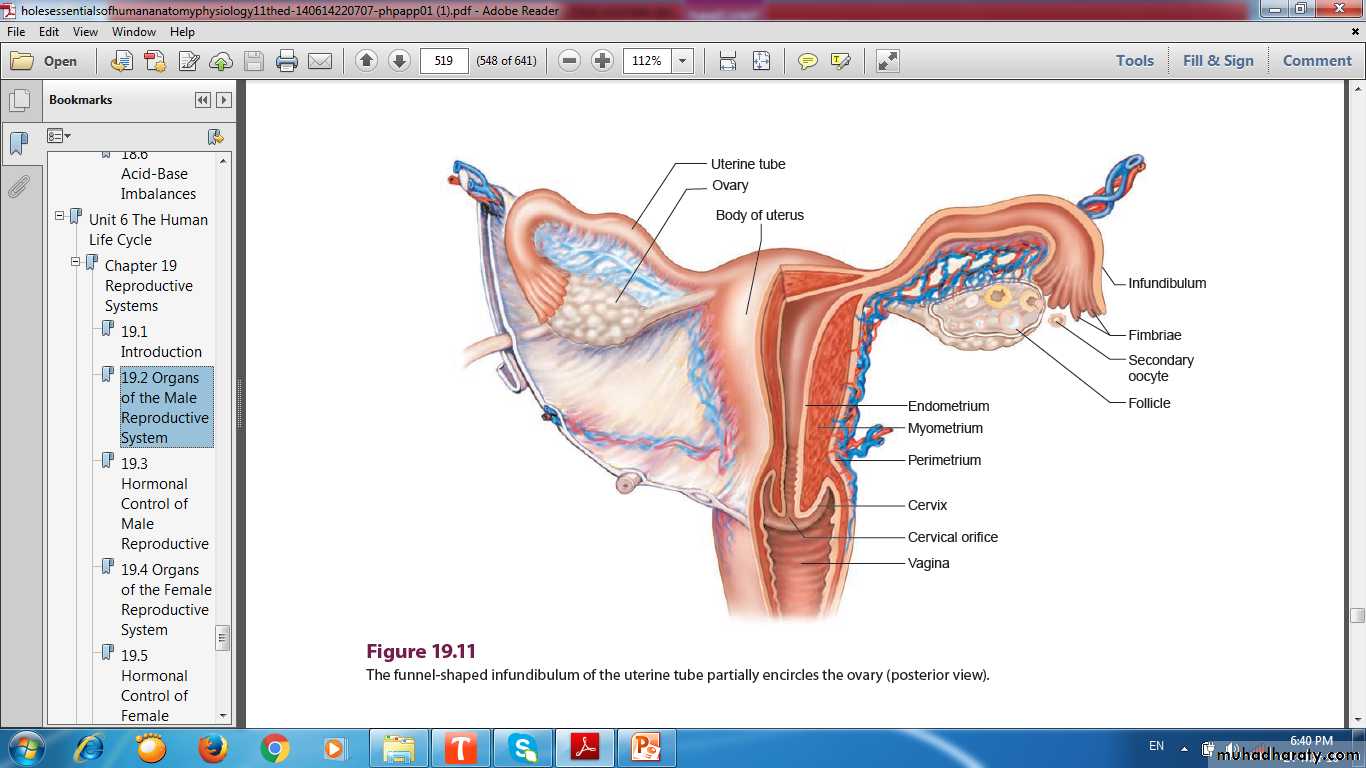The image size is (1366, 768).
Task: Open the Window menu
Action: [x=133, y=32]
